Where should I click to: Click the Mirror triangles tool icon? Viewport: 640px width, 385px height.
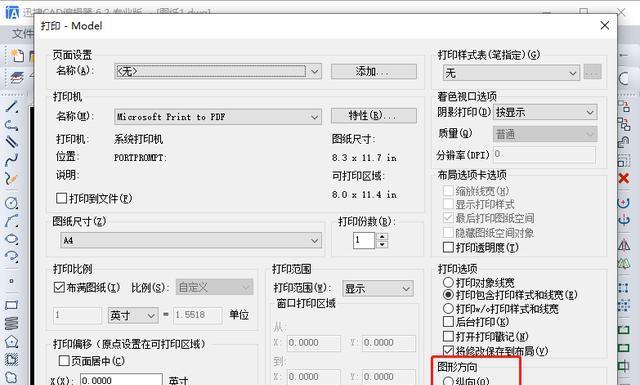tap(624, 245)
